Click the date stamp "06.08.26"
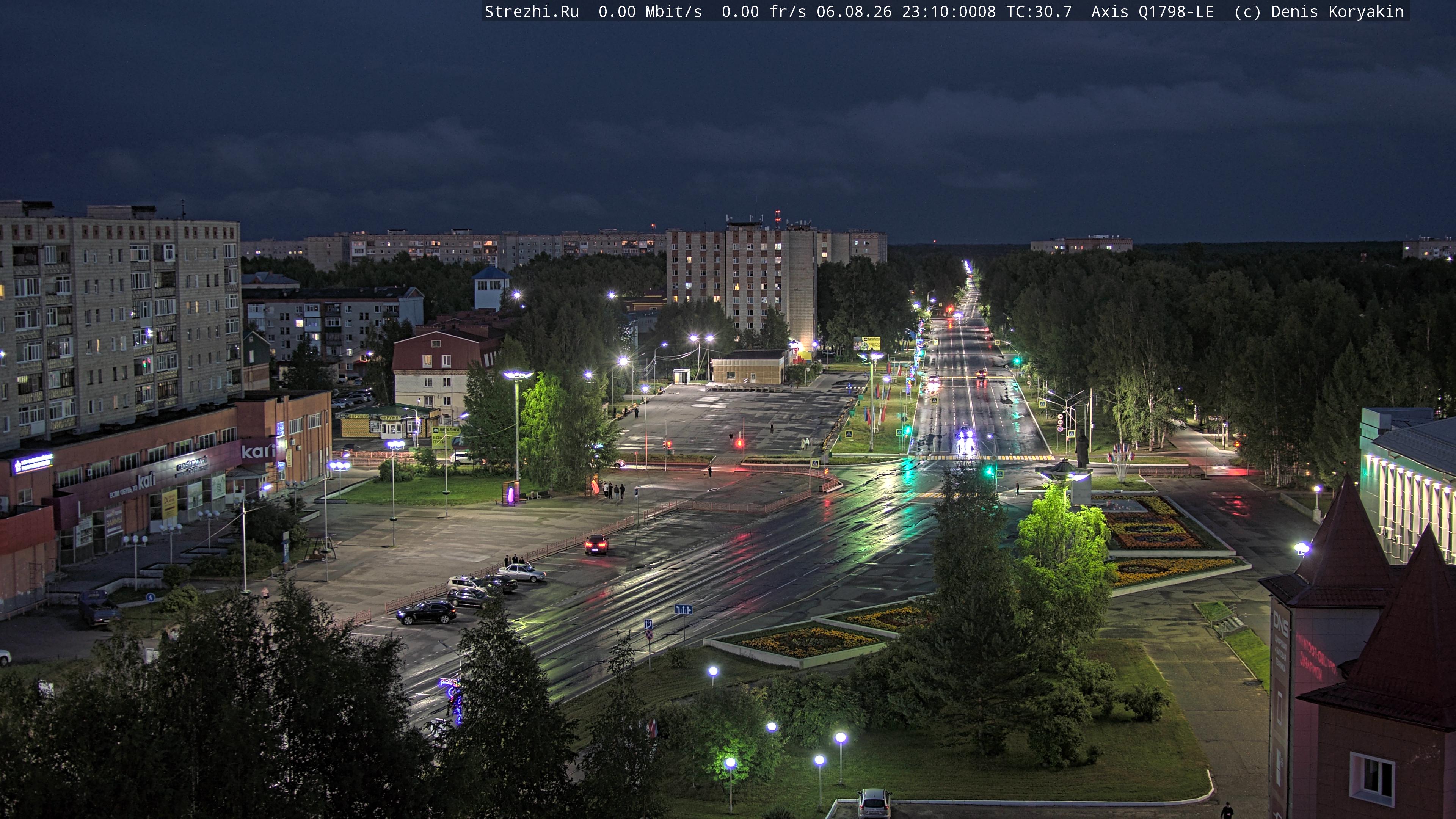Screen dimensions: 1456x819 tap(854, 12)
